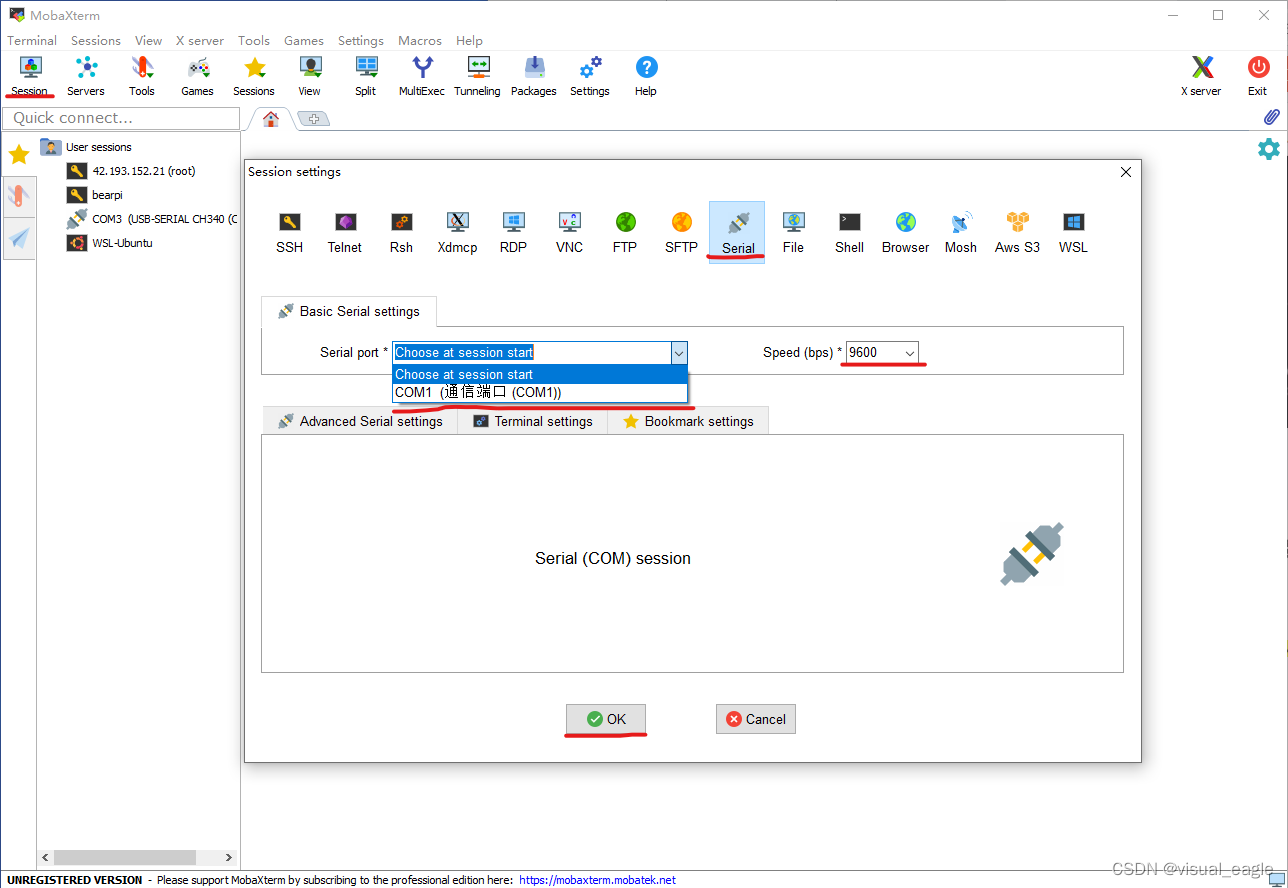The image size is (1288, 888).
Task: Switch to Bookmark settings tab
Action: point(688,421)
